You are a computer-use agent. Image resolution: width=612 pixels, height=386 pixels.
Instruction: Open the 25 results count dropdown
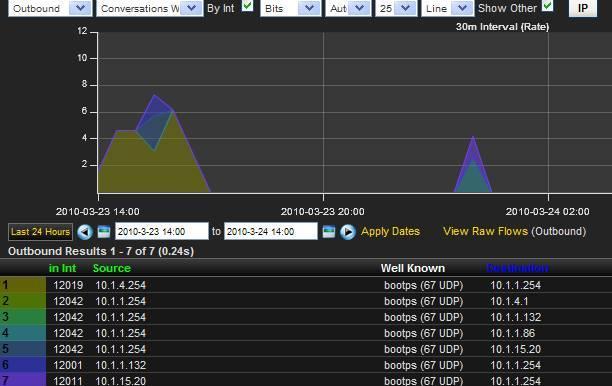pyautogui.click(x=396, y=8)
